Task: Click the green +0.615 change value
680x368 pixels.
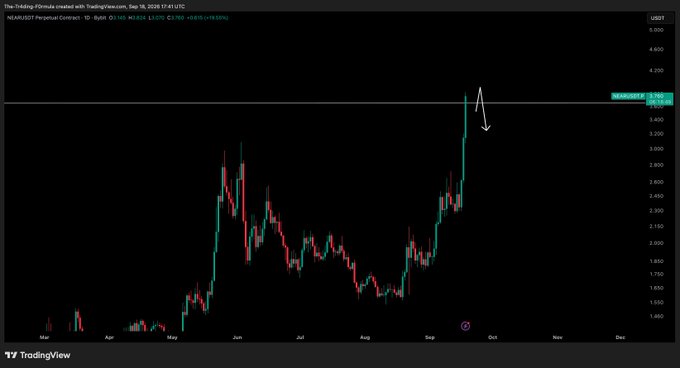Action: (x=194, y=18)
